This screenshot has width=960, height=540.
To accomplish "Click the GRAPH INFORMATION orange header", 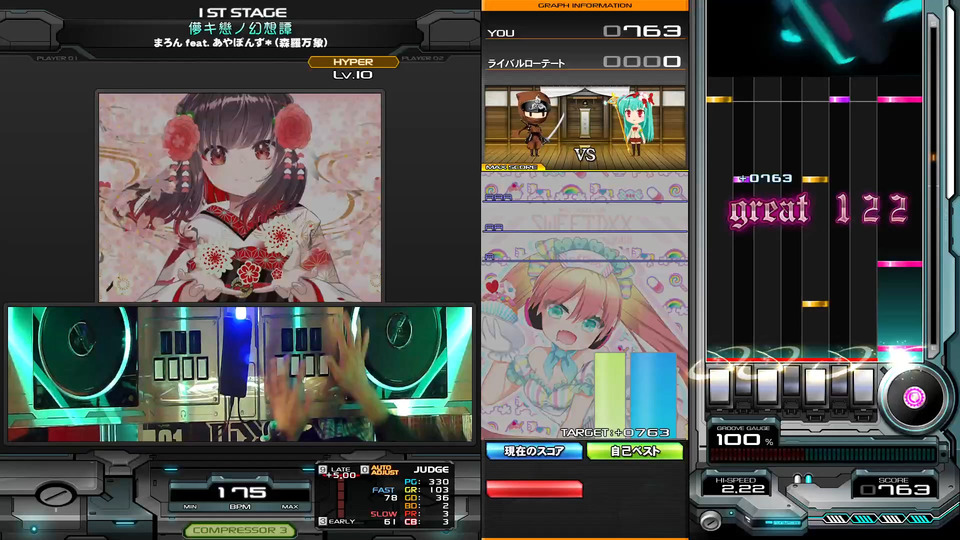I will (x=585, y=6).
